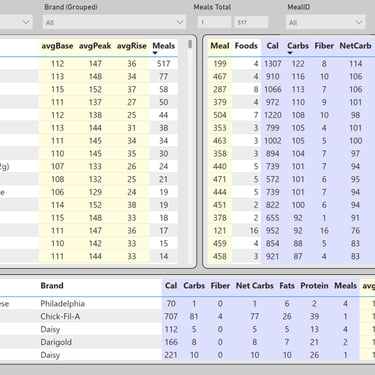Viewport: 375px width, 375px height.
Task: Click the 707 Cal value in the Chick-Fil-A row
Action: pos(171,316)
